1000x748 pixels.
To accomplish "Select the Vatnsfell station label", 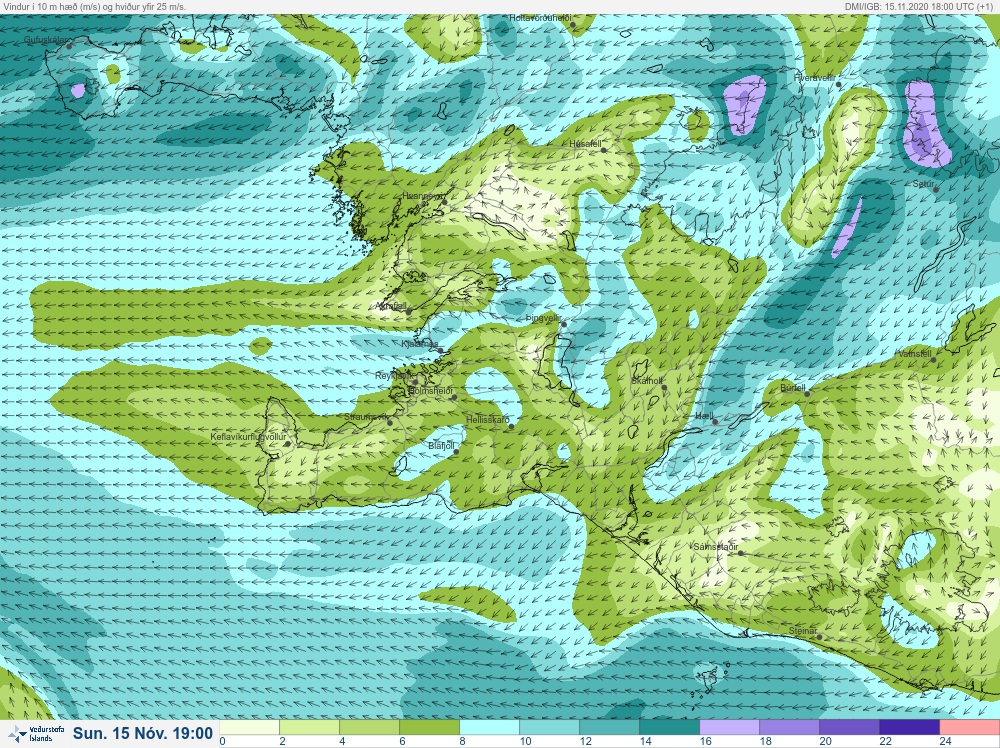I will pos(915,354).
